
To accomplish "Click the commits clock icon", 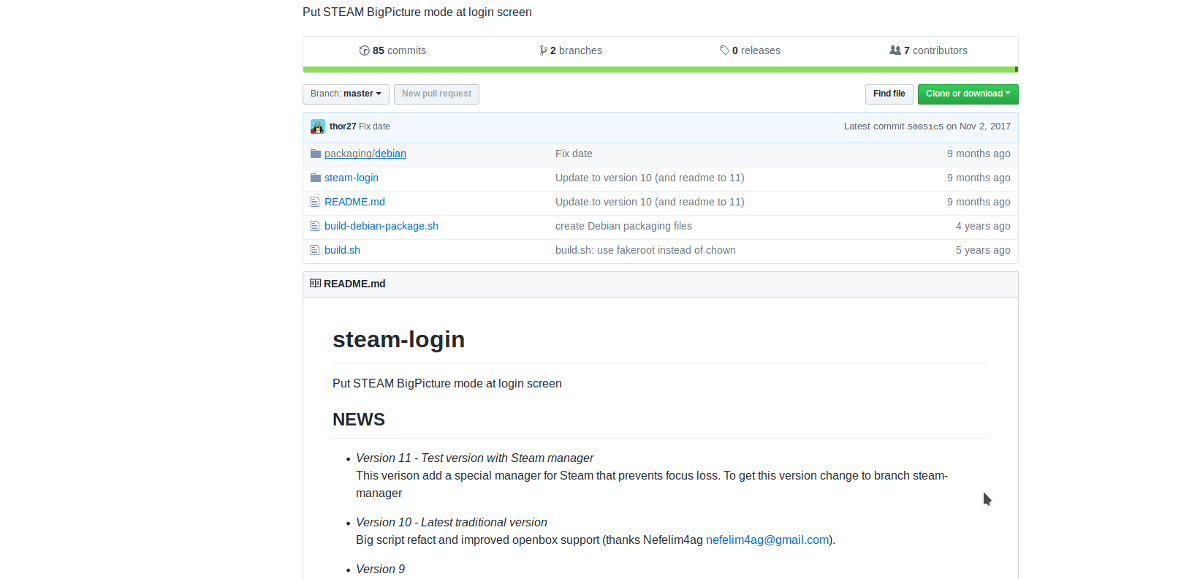I will coord(364,50).
